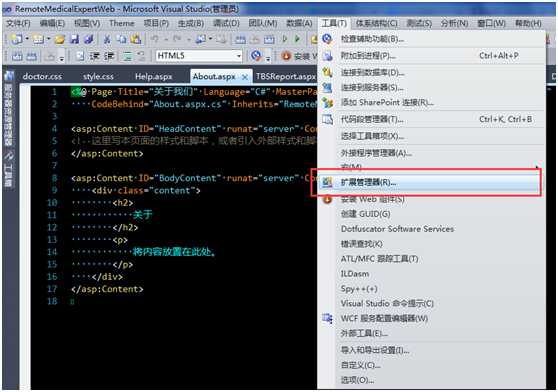Open the 工具(T) menu
This screenshot has height=392, width=558.
coord(333,23)
